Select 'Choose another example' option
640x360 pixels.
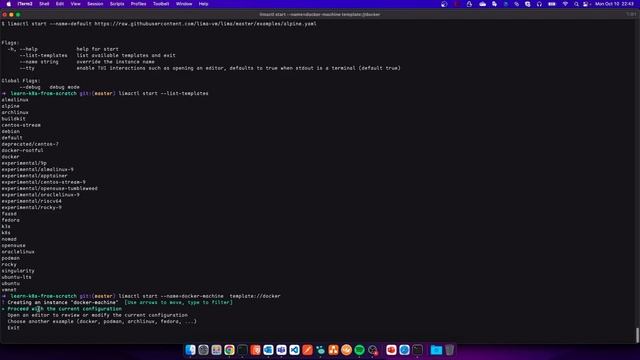tap(102, 322)
